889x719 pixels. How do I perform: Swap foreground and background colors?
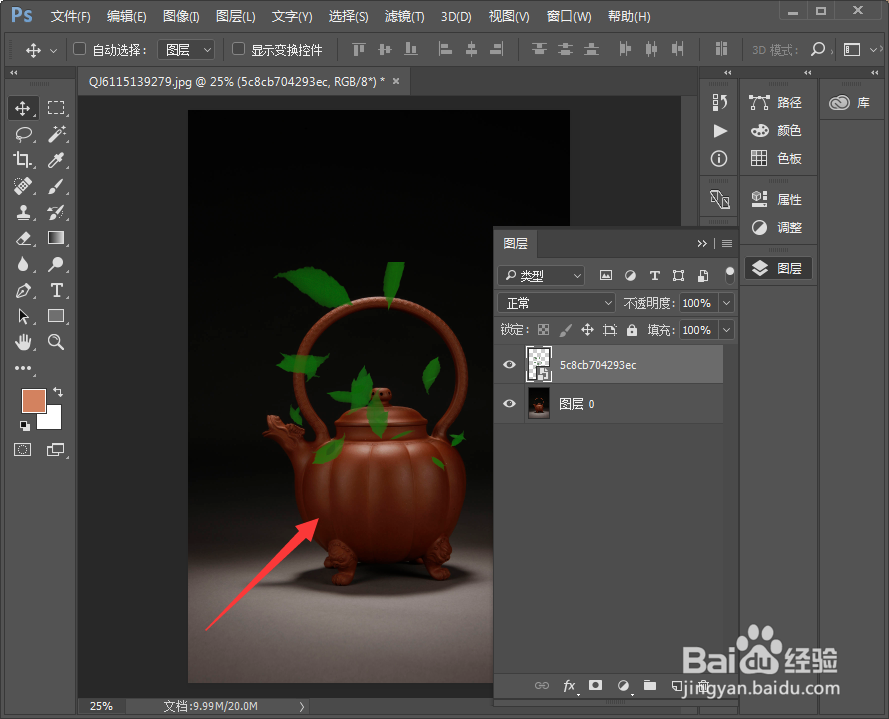coord(58,391)
